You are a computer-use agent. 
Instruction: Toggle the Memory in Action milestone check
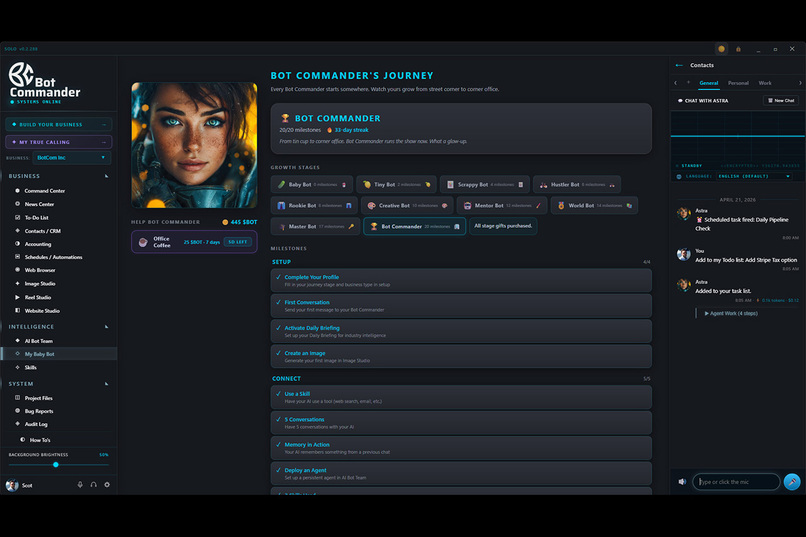coord(278,445)
